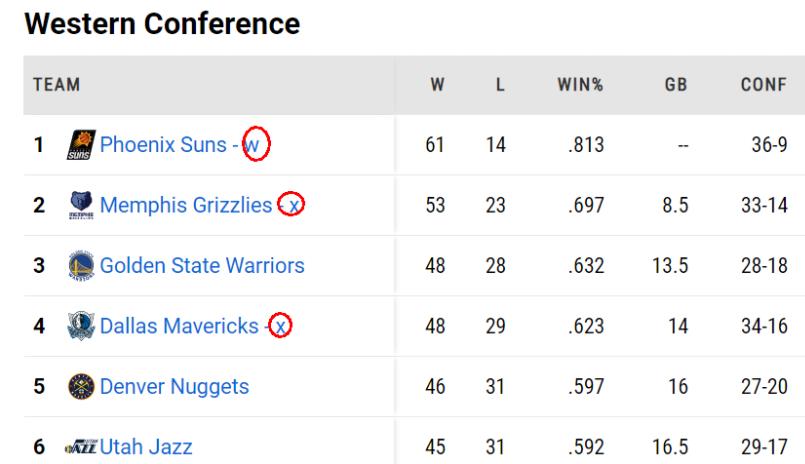Sort standings by GB column header
The image size is (805, 464).
pos(676,85)
